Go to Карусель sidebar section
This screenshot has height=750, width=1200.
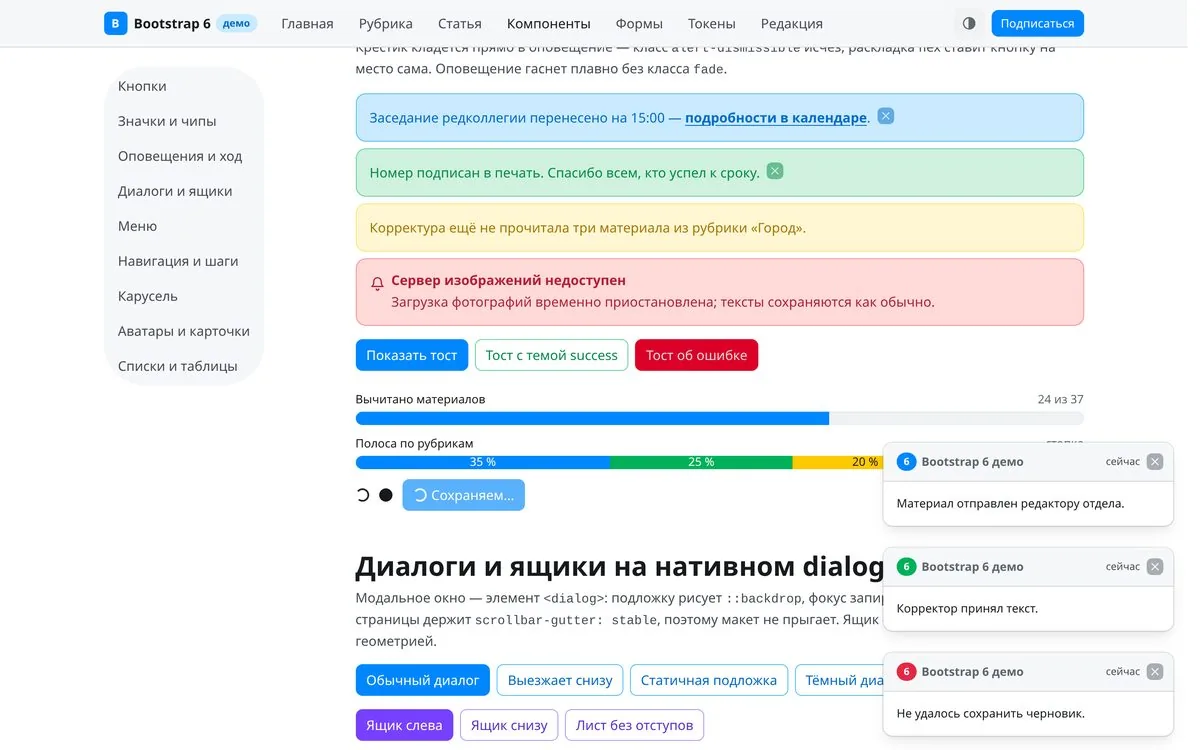tap(184, 296)
